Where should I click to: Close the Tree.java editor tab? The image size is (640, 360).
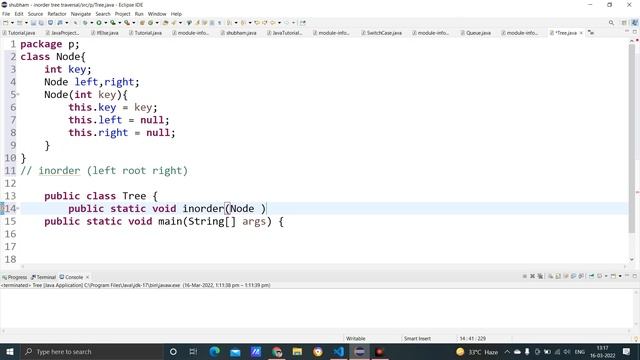(581, 33)
